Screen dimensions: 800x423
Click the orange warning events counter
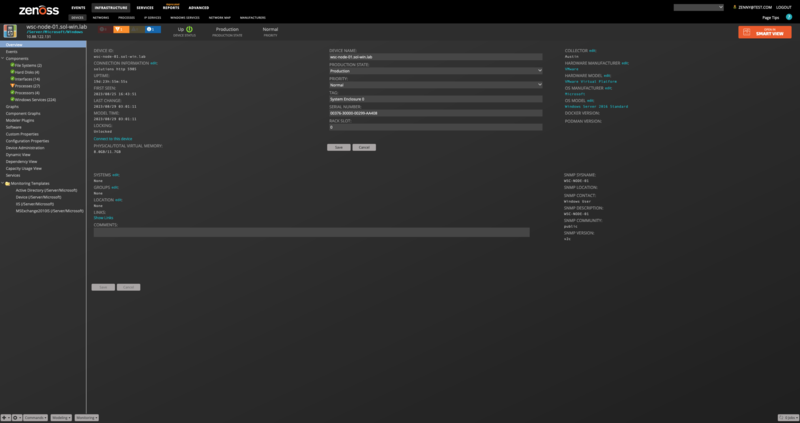[x=121, y=30]
